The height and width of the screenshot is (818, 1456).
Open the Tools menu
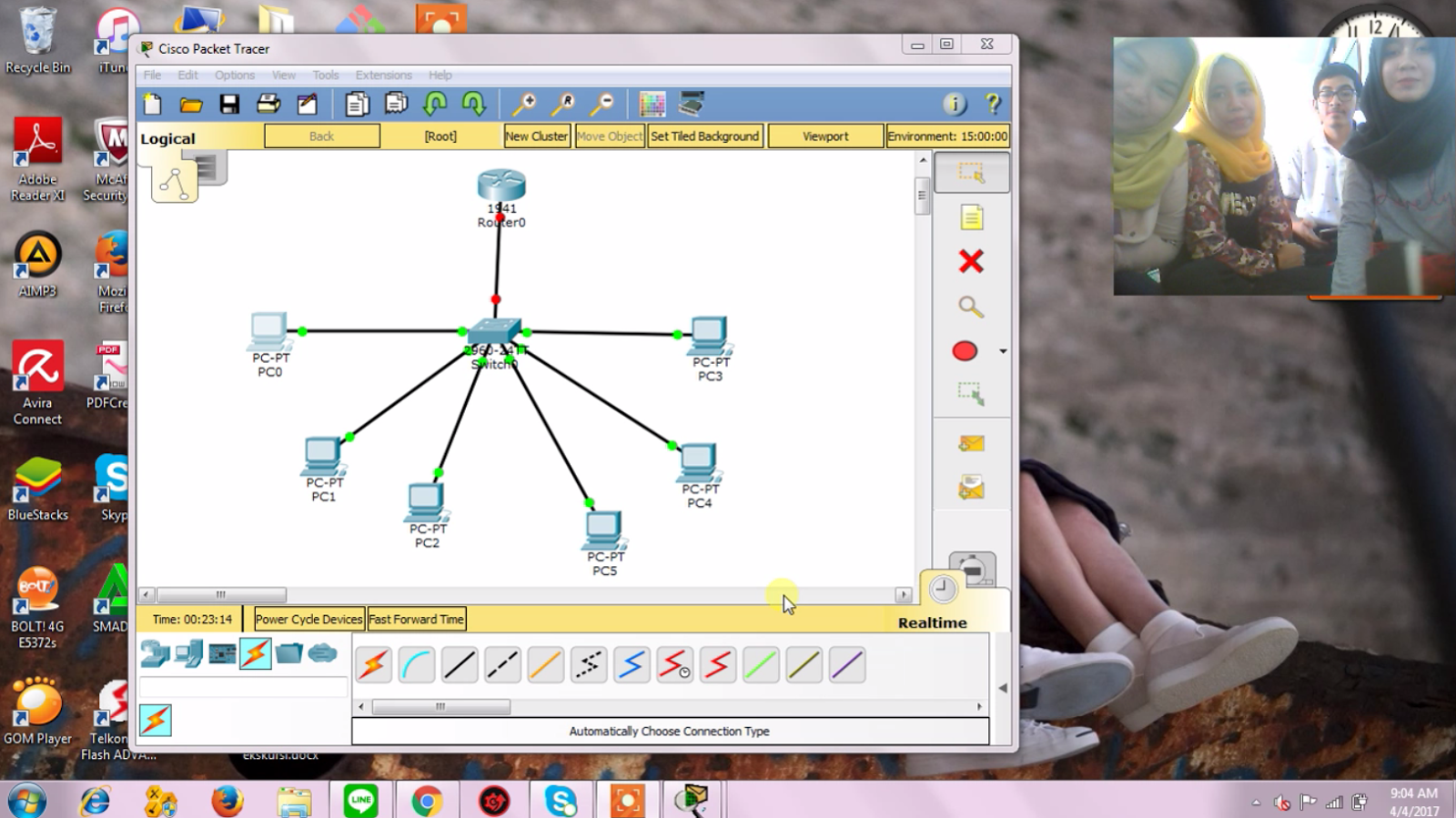(x=326, y=75)
